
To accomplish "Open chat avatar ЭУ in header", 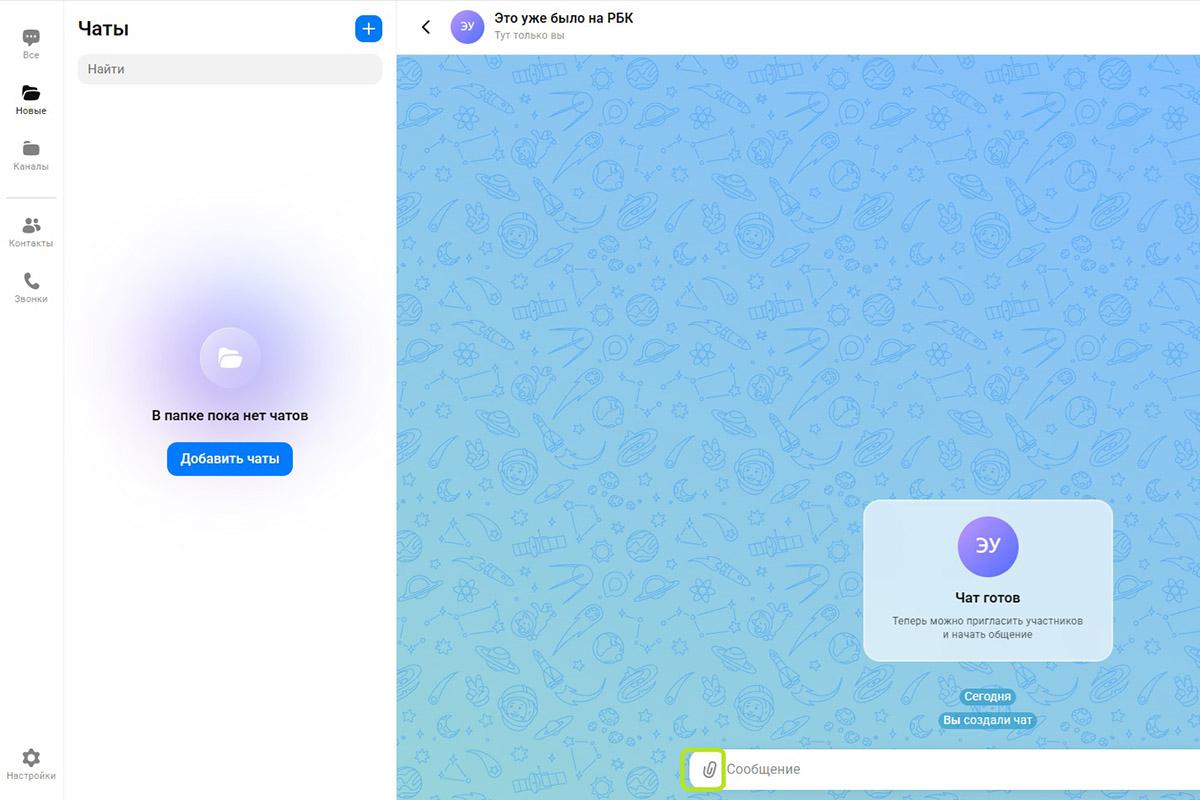I will 467,27.
